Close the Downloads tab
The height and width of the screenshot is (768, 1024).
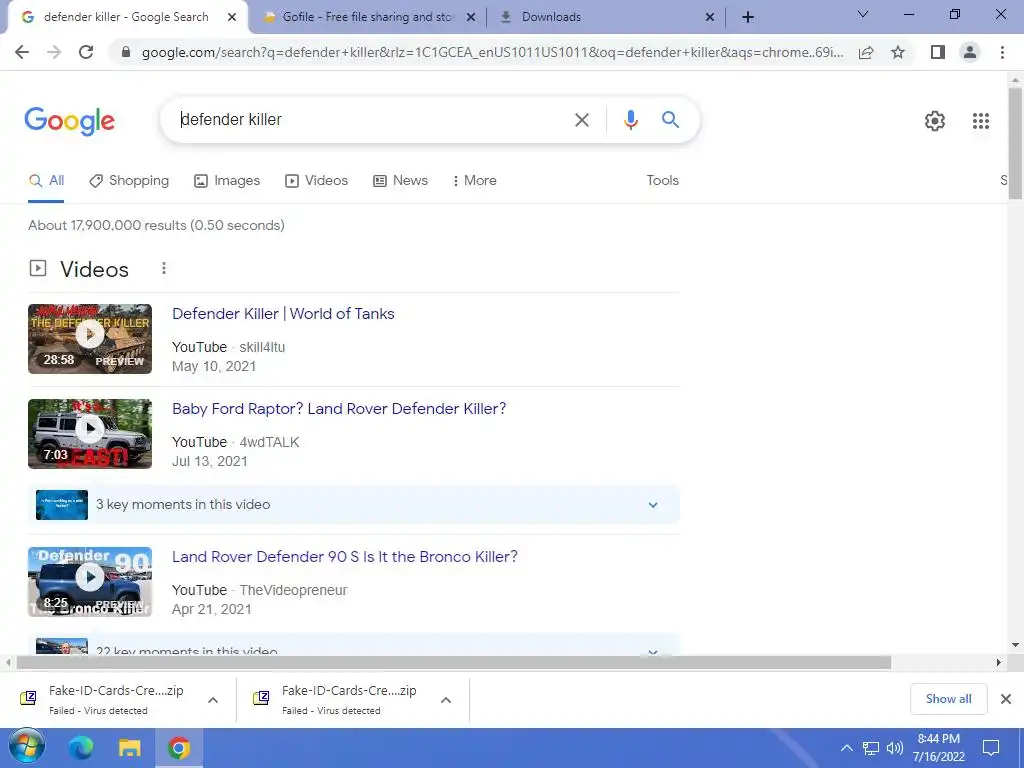click(x=710, y=18)
